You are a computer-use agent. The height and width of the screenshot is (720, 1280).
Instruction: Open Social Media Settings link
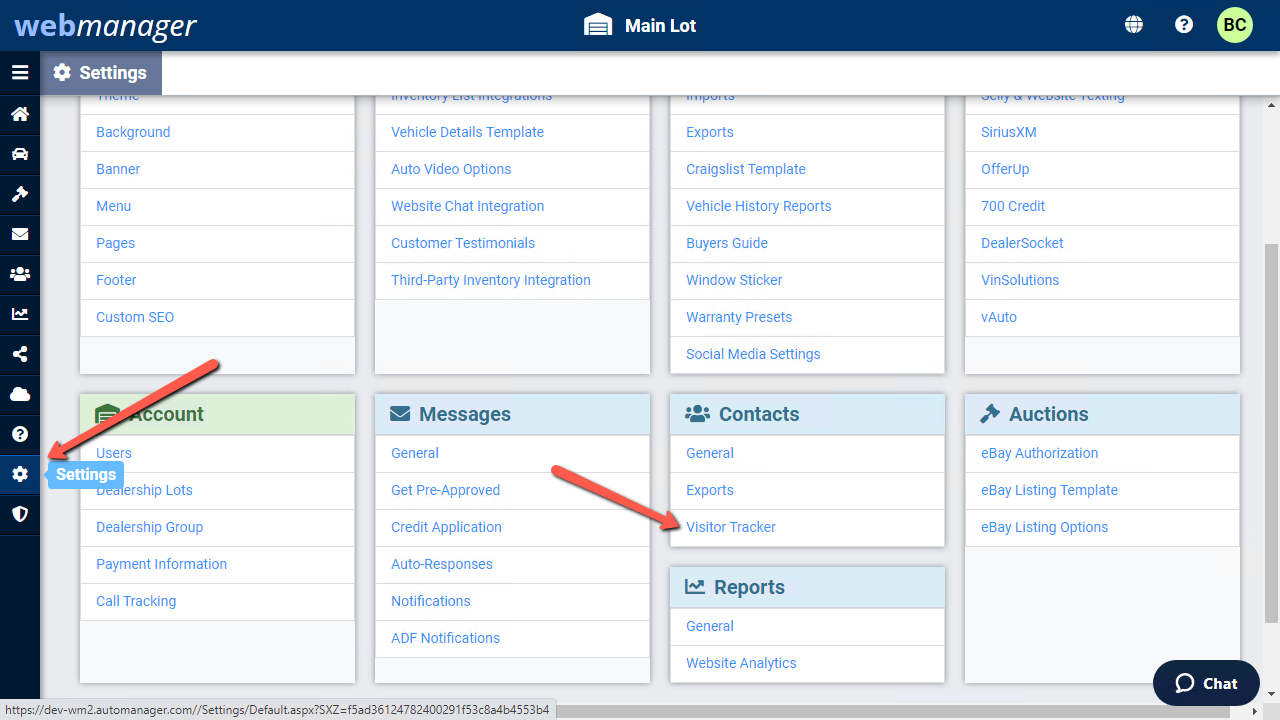753,354
